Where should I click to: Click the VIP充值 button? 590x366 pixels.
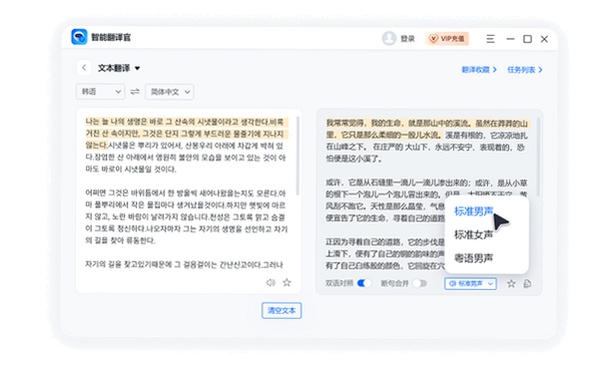[447, 39]
